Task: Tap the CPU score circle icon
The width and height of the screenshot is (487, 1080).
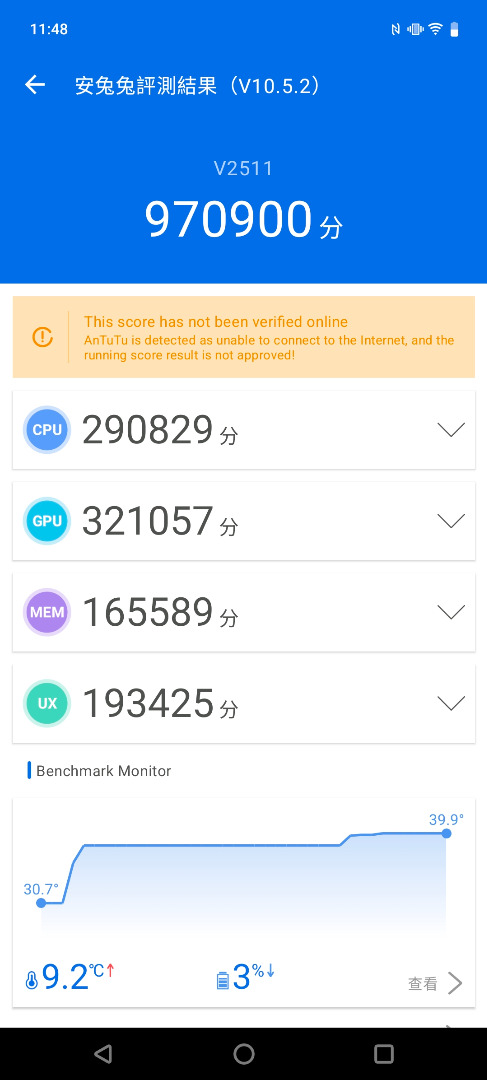Action: [x=47, y=430]
